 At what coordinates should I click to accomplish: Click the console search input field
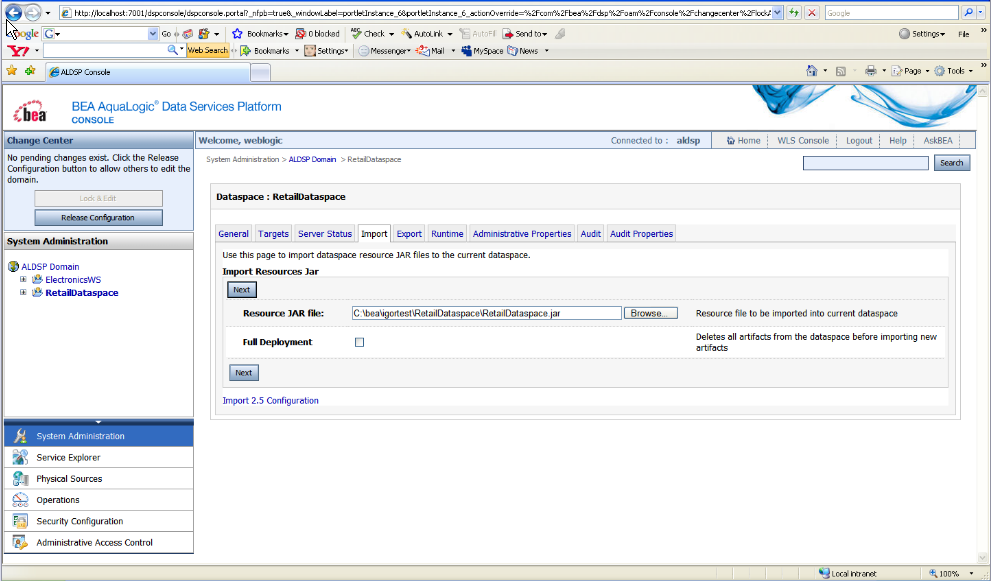(866, 163)
